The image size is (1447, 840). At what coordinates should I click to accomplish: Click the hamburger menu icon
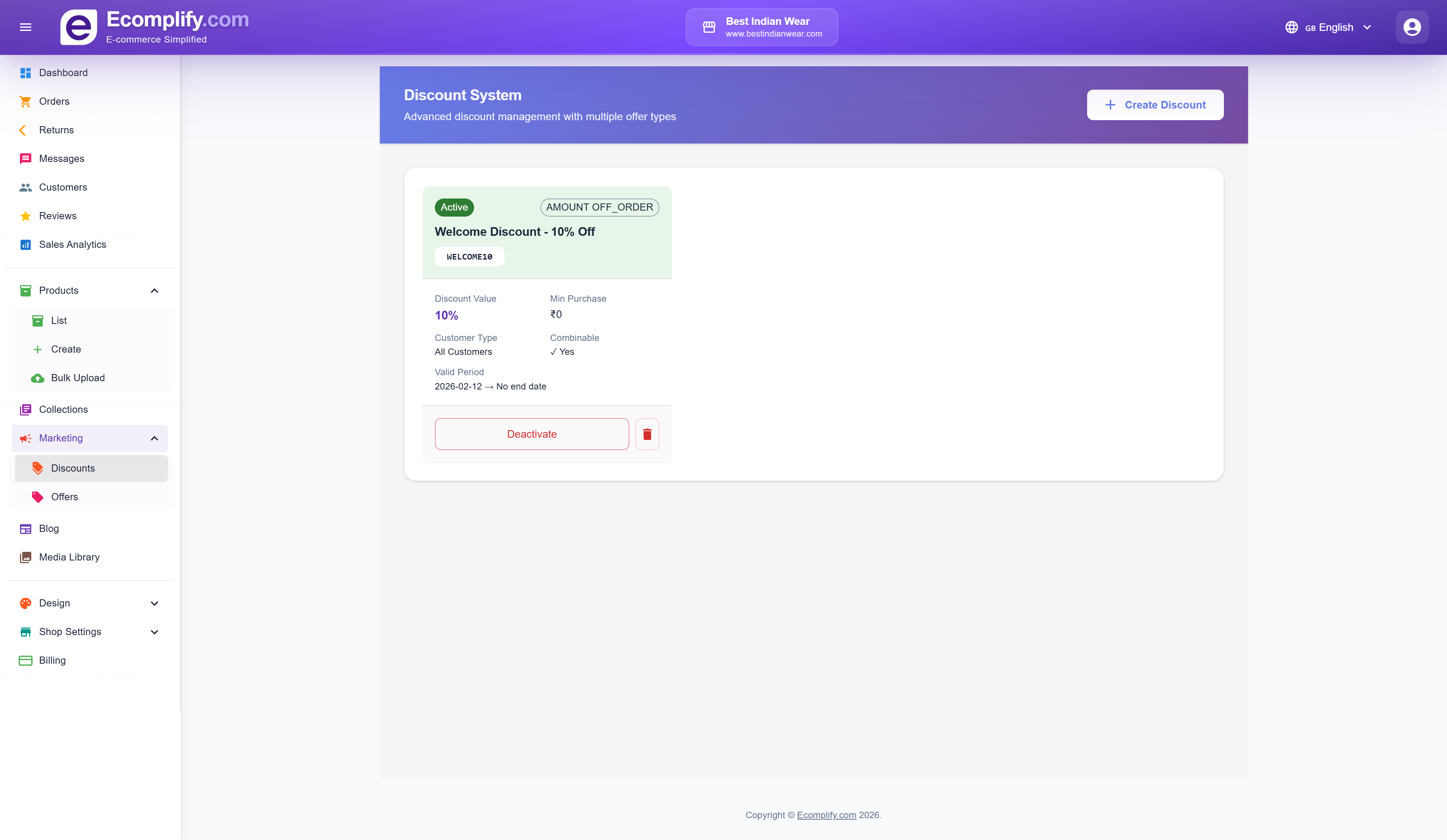[x=26, y=27]
